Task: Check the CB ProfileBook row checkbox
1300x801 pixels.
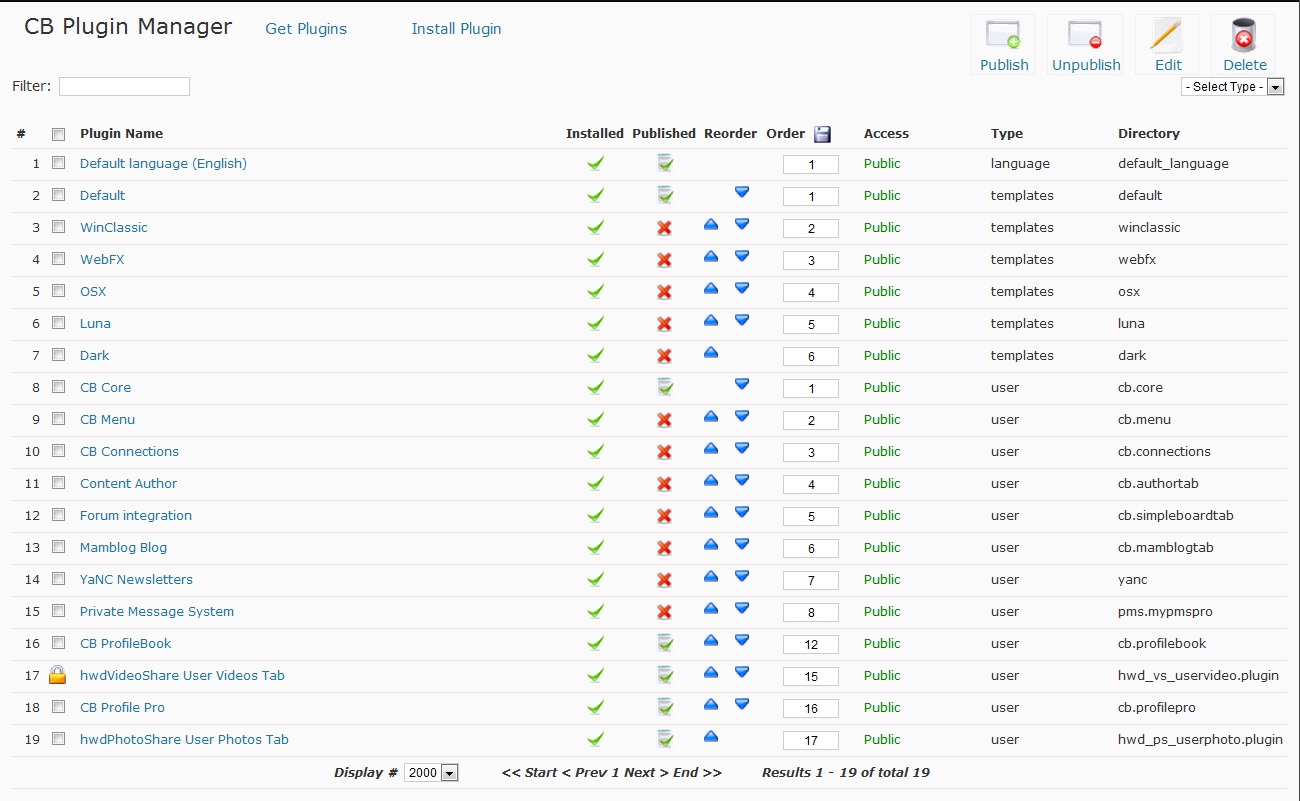Action: 58,643
